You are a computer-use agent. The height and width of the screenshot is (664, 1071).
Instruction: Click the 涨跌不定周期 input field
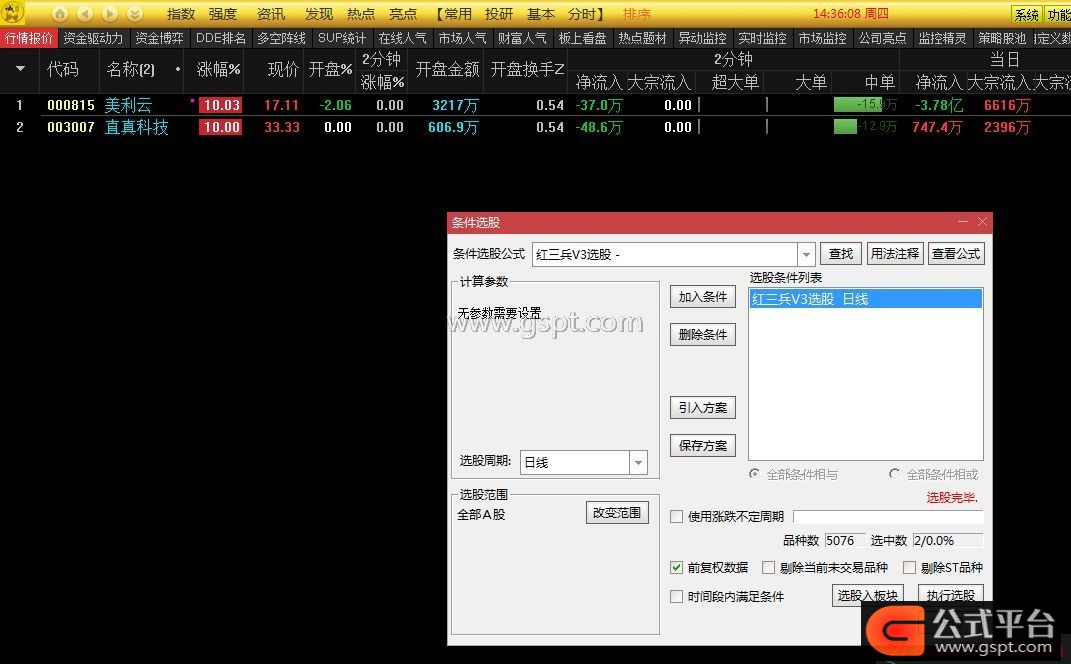pos(888,516)
